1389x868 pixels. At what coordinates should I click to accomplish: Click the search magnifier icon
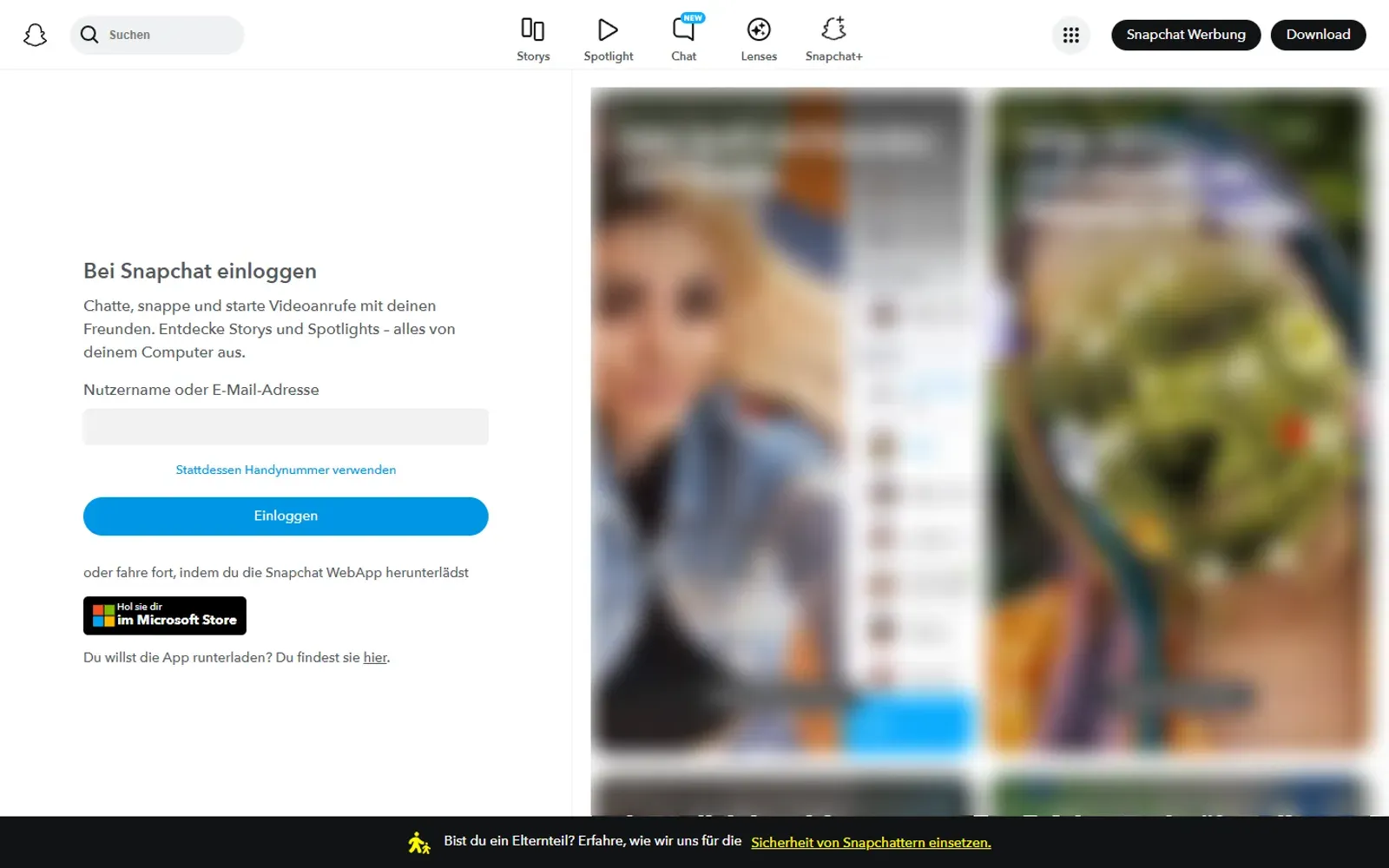(89, 35)
